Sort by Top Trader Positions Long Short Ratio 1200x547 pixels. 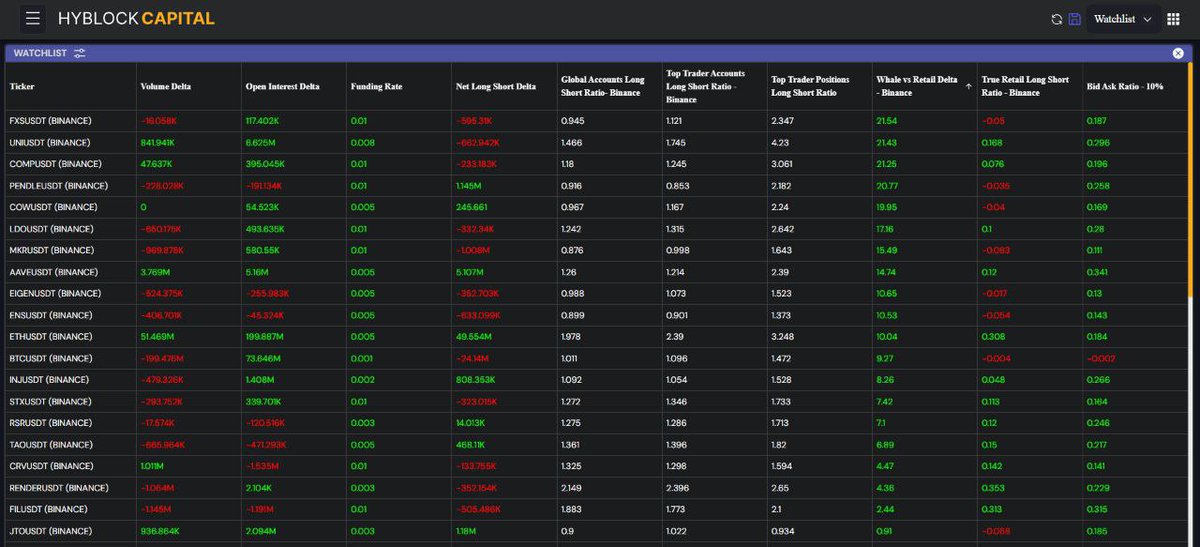(x=810, y=86)
